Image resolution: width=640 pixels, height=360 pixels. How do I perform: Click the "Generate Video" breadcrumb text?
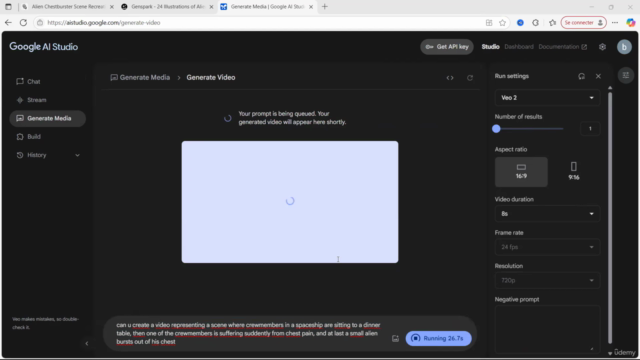(x=211, y=78)
